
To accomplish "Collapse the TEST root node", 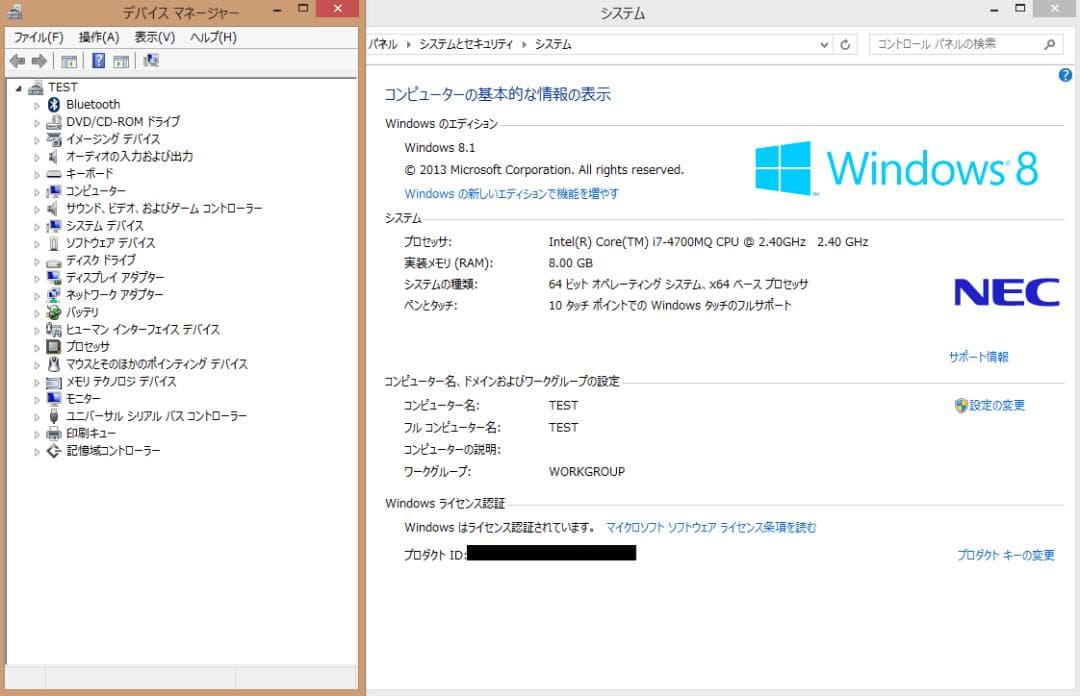I will tap(19, 88).
